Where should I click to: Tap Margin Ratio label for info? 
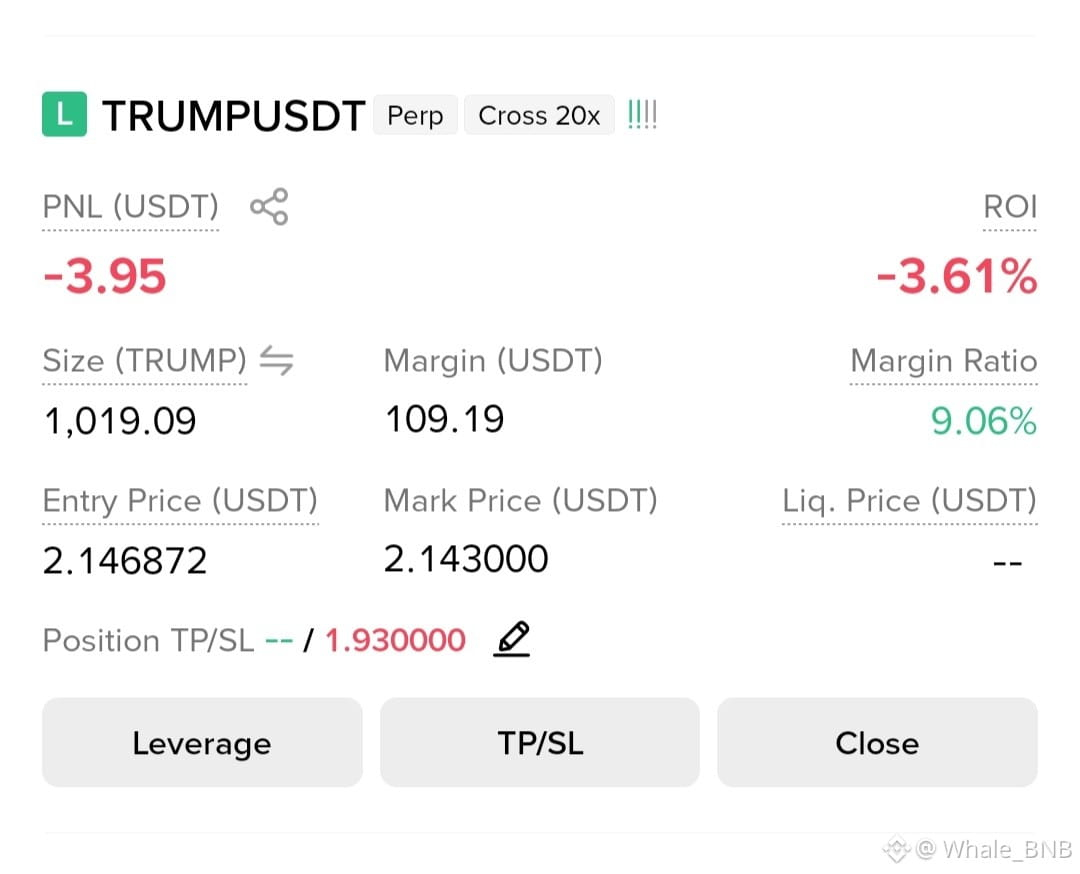[944, 361]
